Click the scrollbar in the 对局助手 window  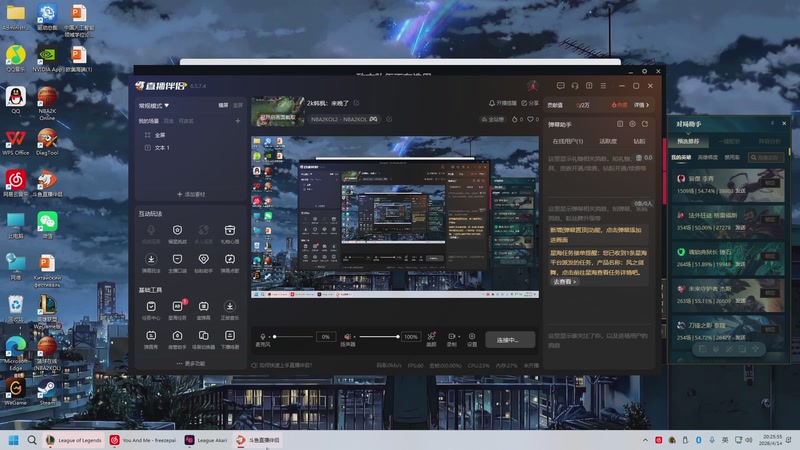pos(789,152)
